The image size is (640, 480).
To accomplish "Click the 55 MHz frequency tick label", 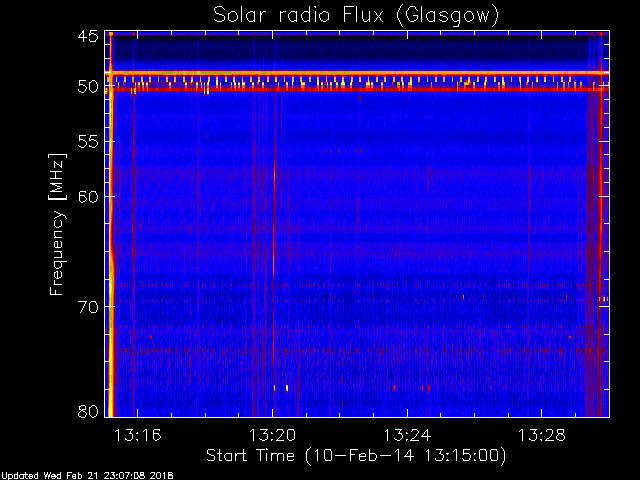I will (87, 143).
